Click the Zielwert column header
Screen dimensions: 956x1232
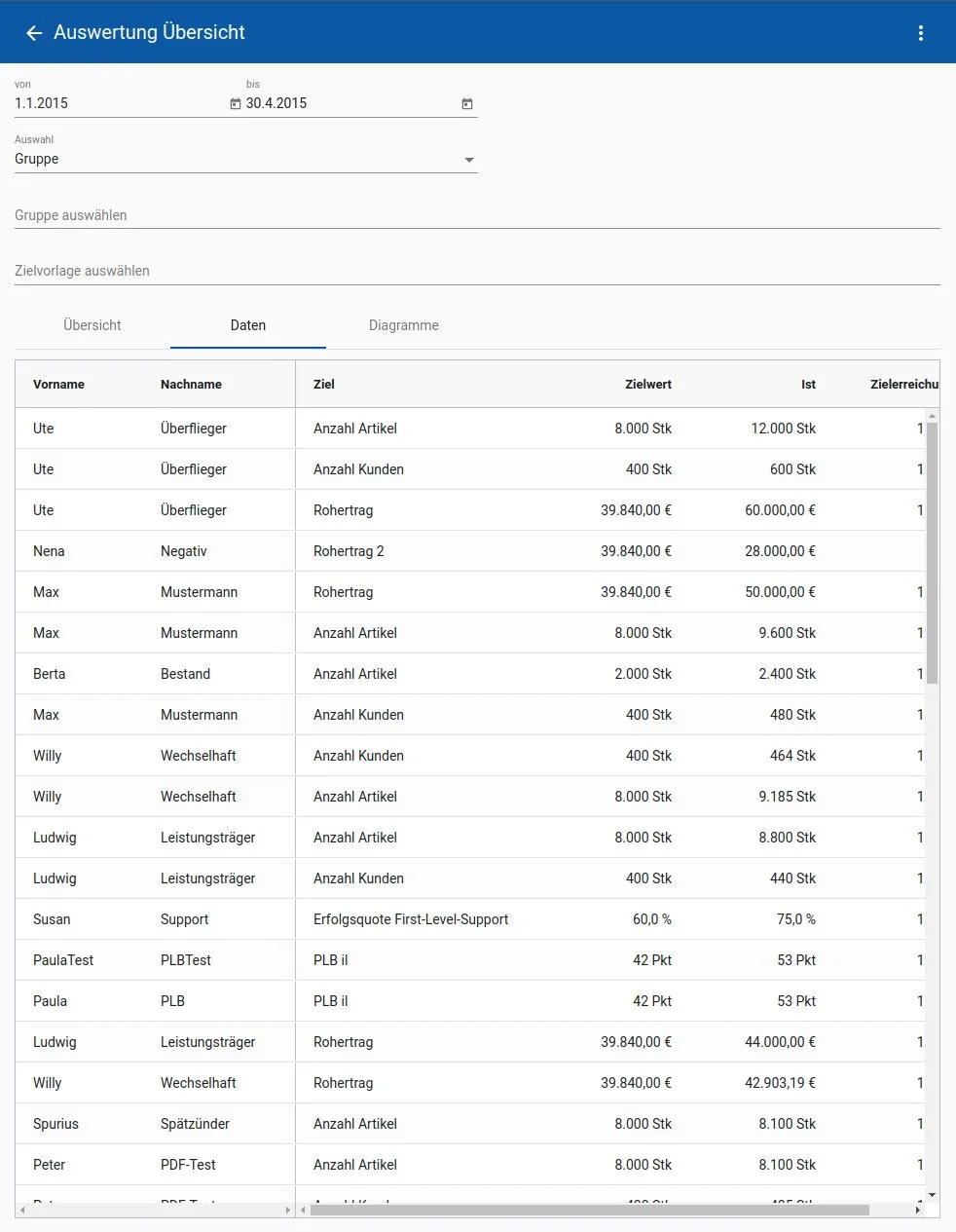pos(648,385)
